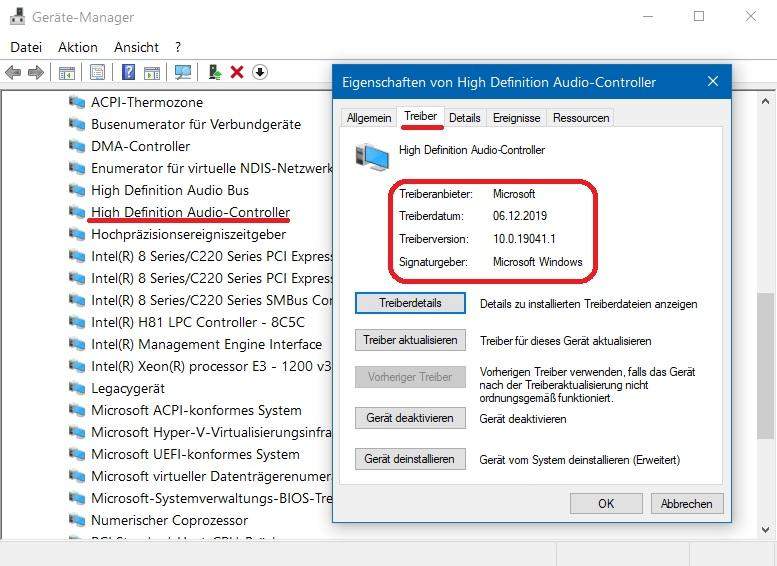The width and height of the screenshot is (777, 566).
Task: Select Enumerator für virtuelle NDIS-Netzwerk entry
Action: [x=212, y=169]
